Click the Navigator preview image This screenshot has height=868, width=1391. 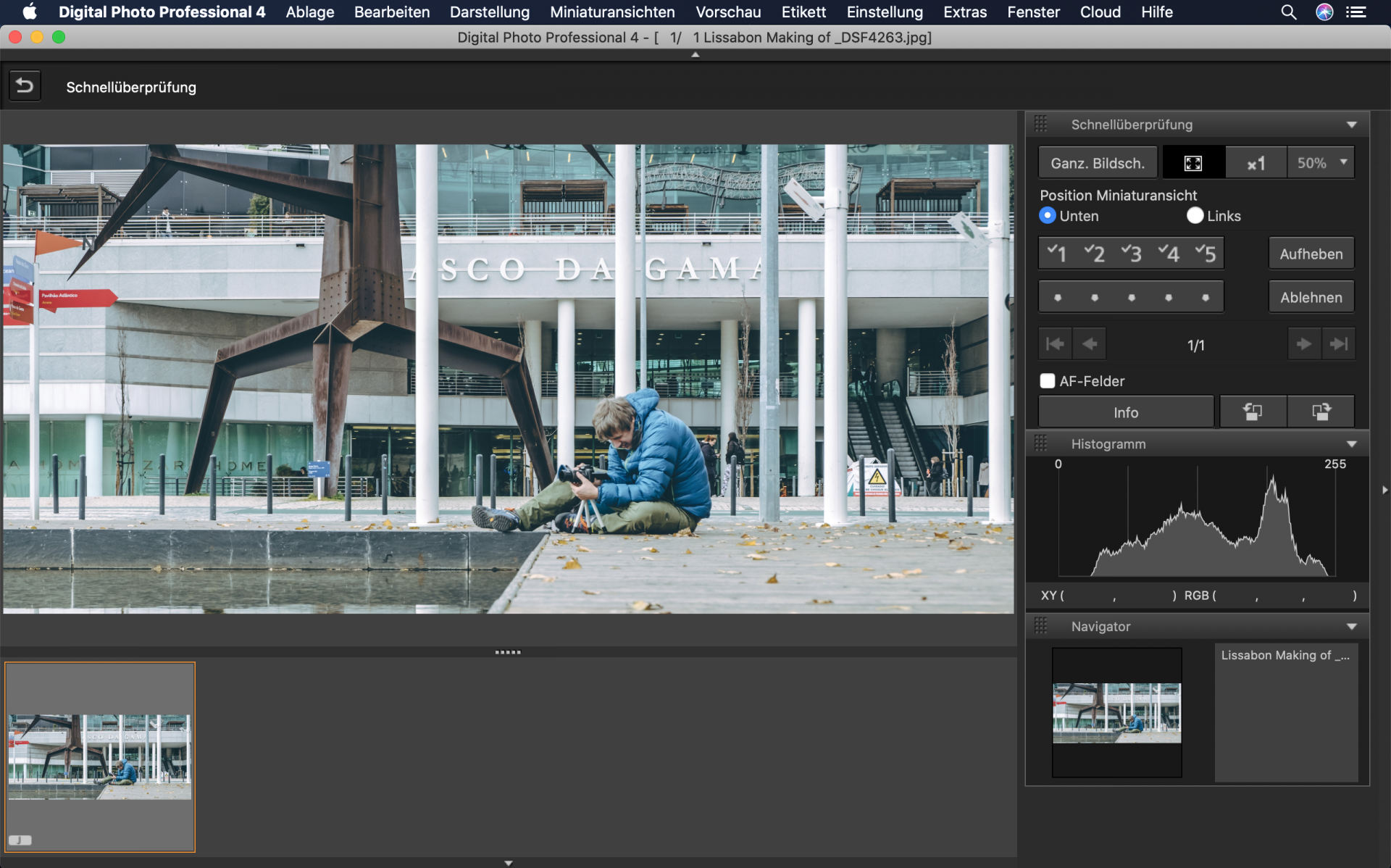(x=1116, y=712)
